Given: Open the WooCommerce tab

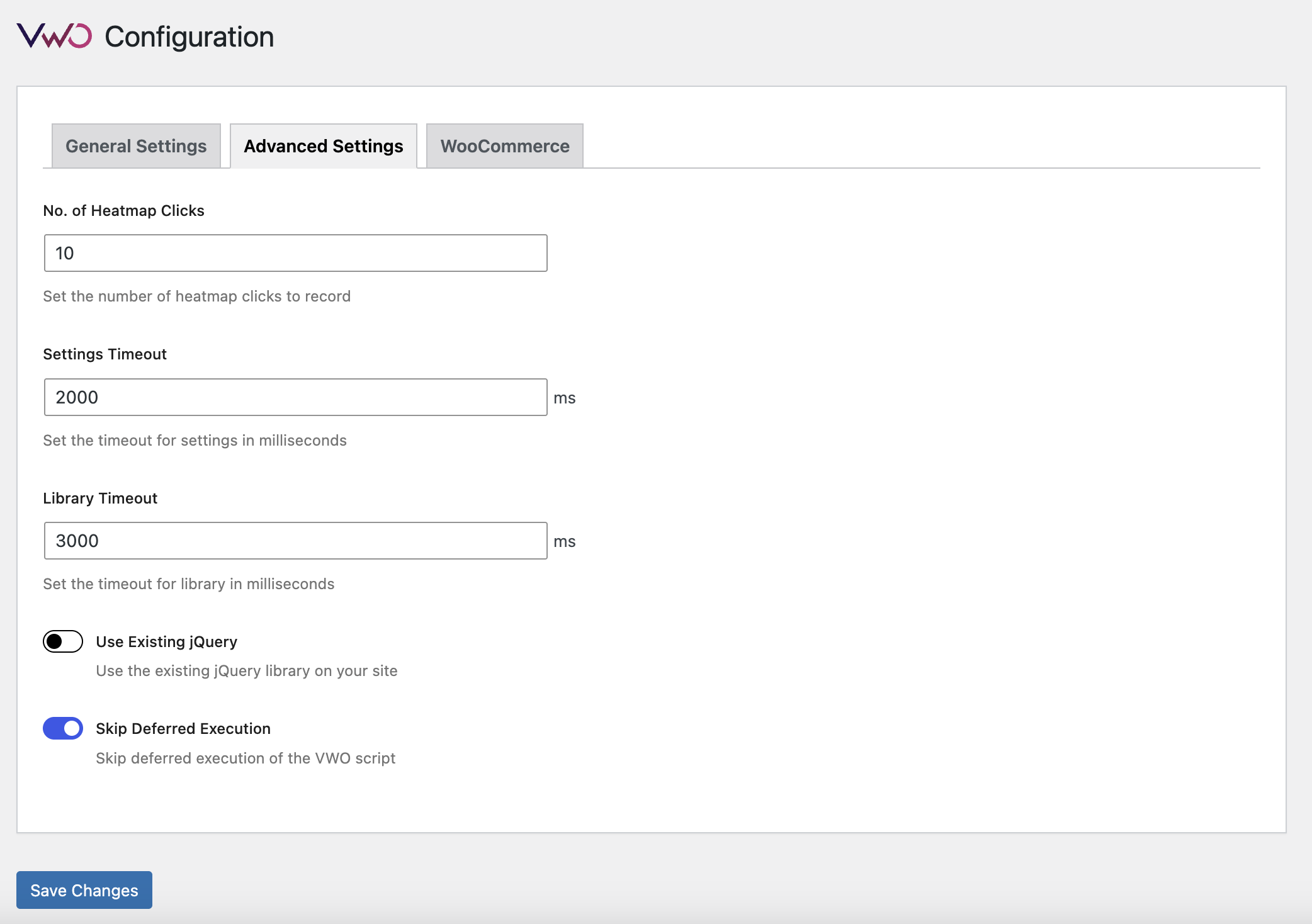Looking at the screenshot, I should pyautogui.click(x=504, y=146).
